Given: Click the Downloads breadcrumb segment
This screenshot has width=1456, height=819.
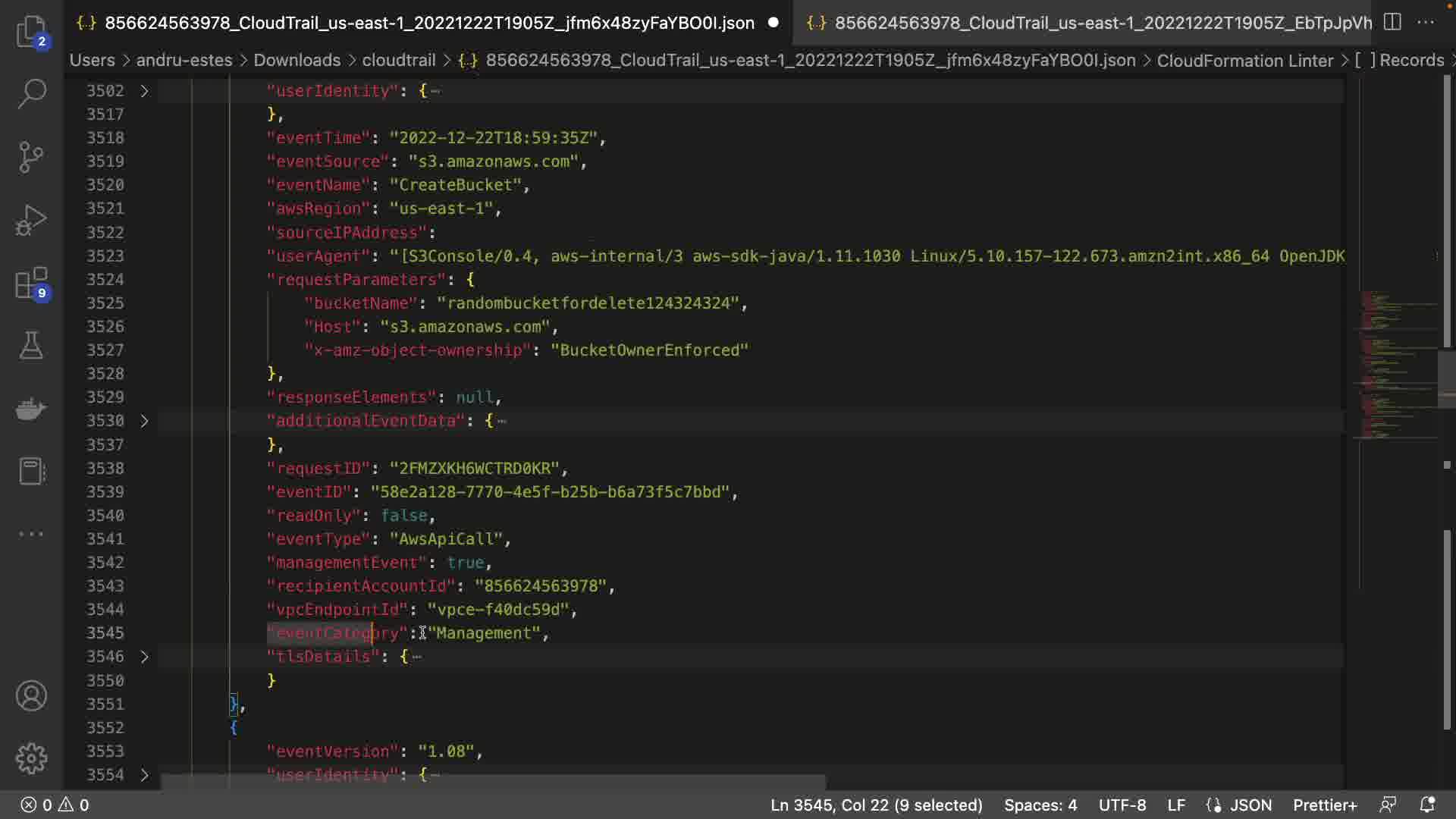Looking at the screenshot, I should click(x=297, y=60).
